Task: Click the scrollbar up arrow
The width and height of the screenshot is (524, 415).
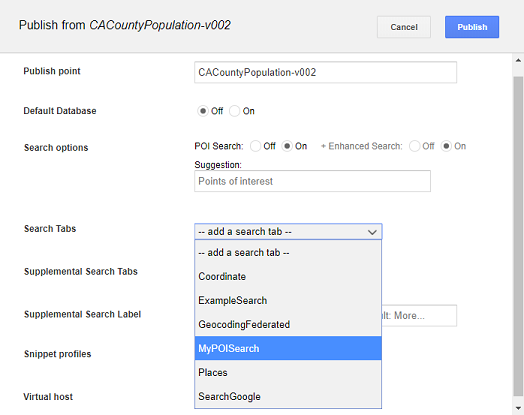Action: pyautogui.click(x=518, y=60)
